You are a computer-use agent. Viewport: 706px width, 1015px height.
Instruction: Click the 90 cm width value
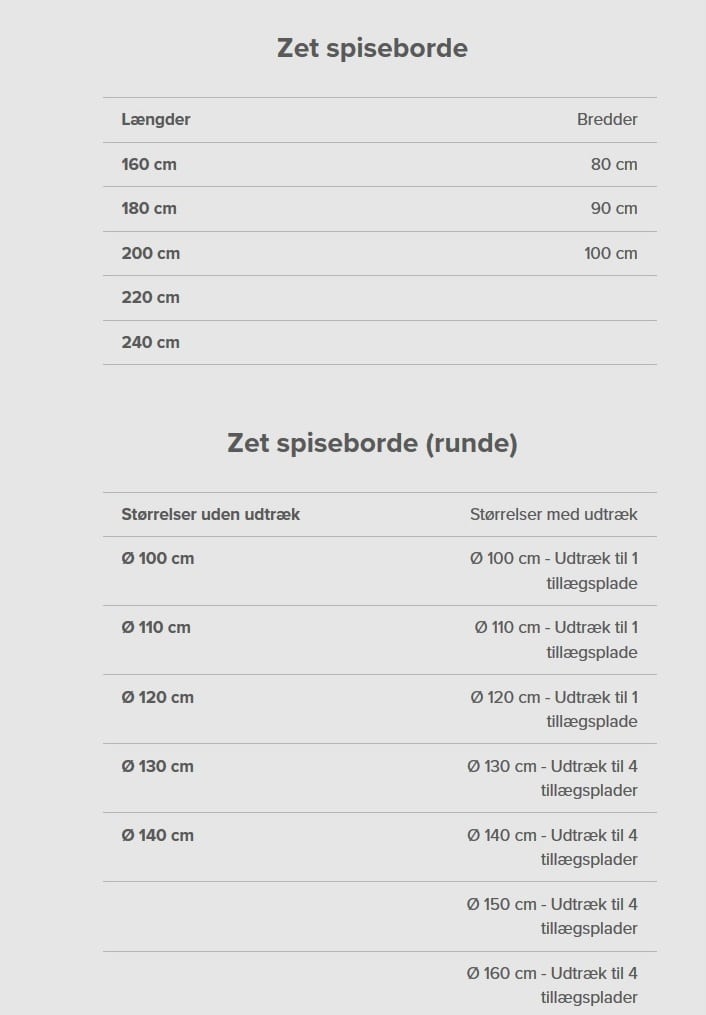click(613, 208)
